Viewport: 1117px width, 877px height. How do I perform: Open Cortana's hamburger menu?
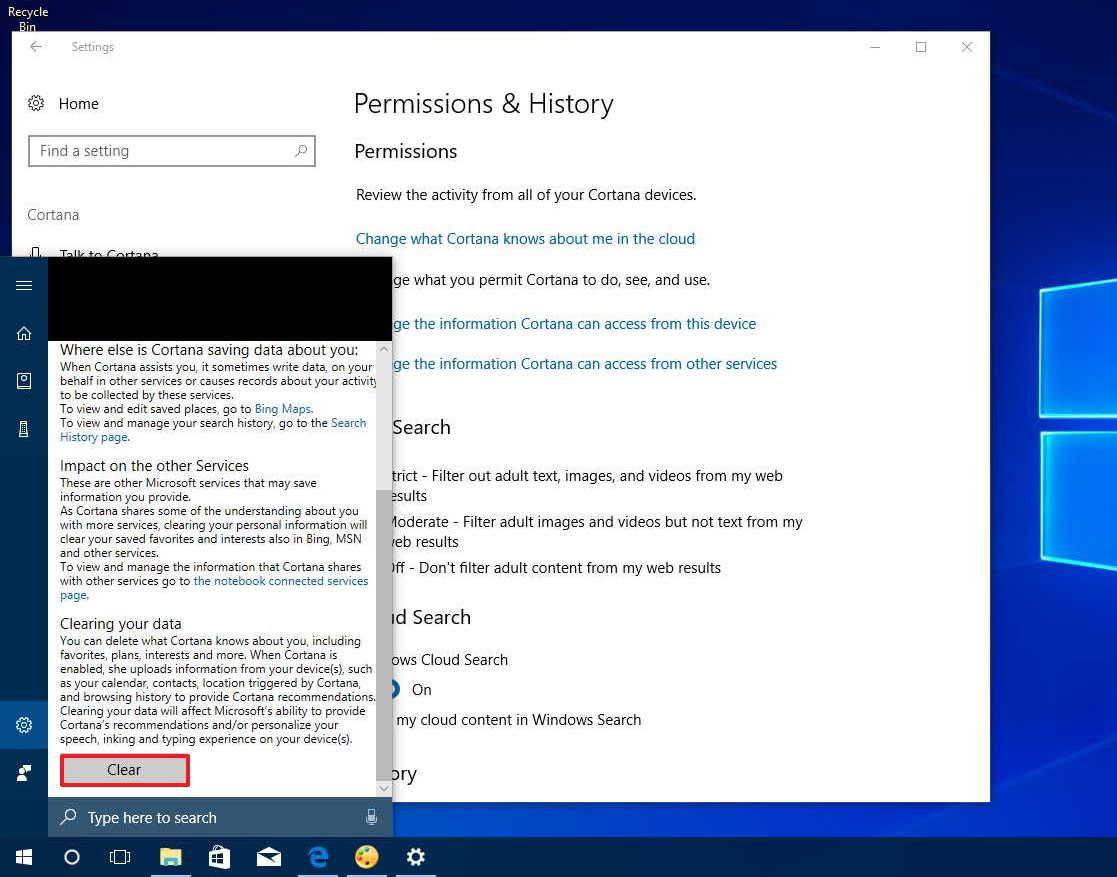click(x=24, y=285)
